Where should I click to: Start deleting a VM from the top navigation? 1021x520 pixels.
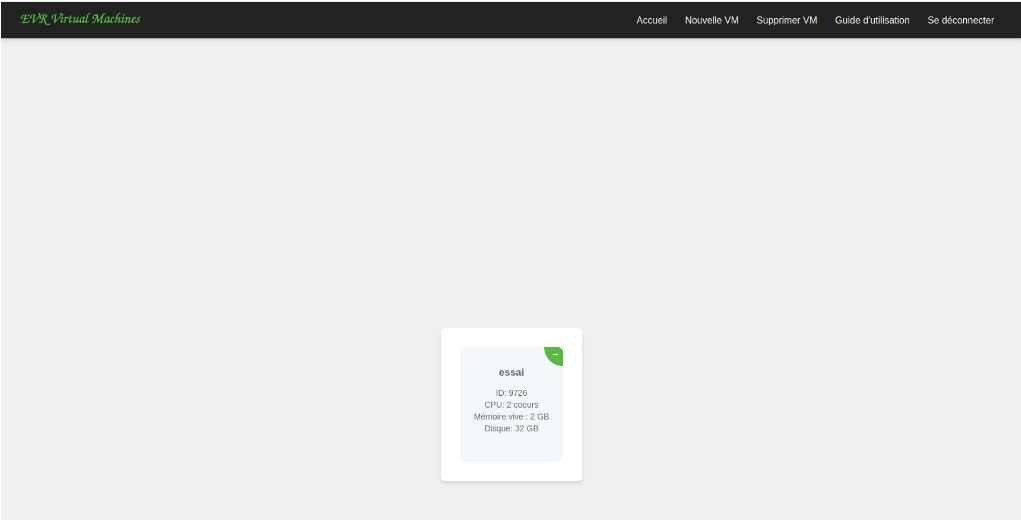tap(786, 20)
